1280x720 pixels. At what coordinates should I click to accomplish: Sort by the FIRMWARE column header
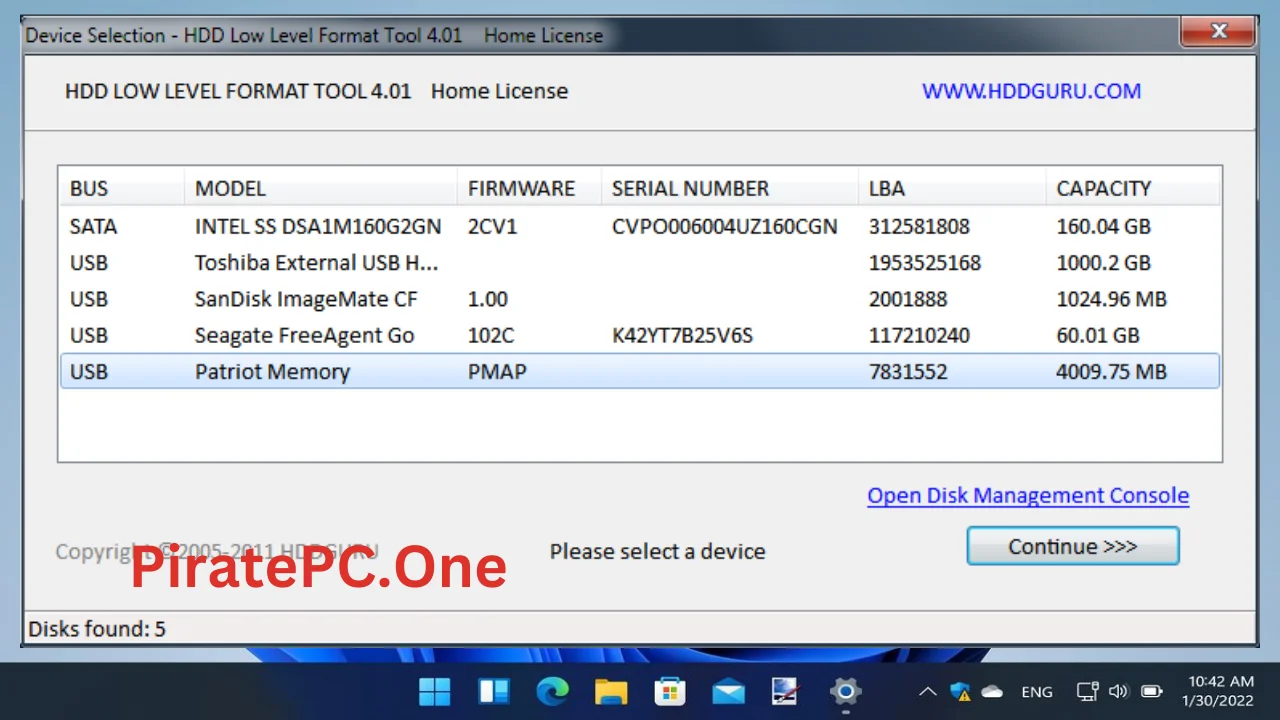point(529,188)
